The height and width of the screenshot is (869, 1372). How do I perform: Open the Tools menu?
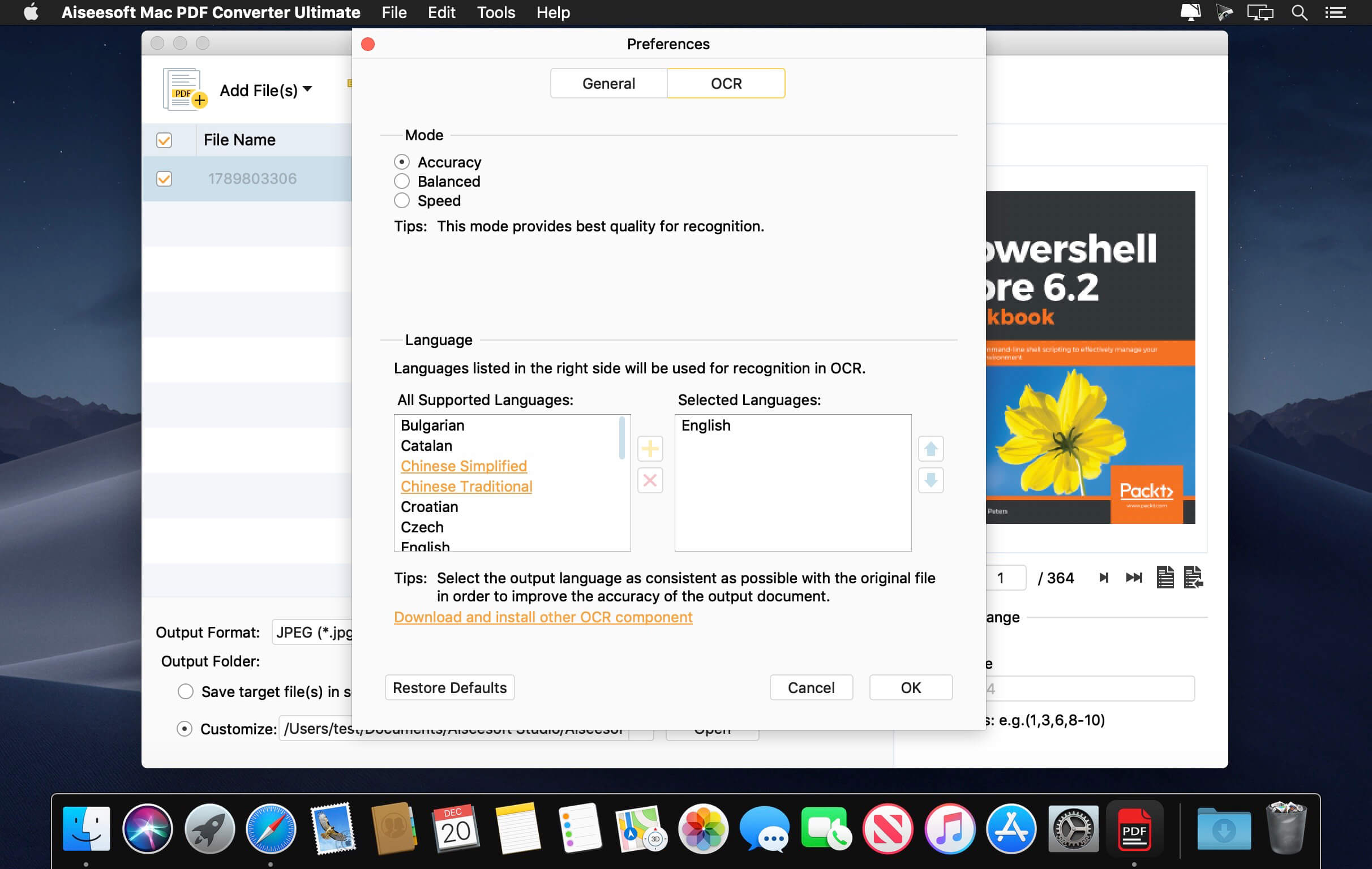[x=496, y=12]
